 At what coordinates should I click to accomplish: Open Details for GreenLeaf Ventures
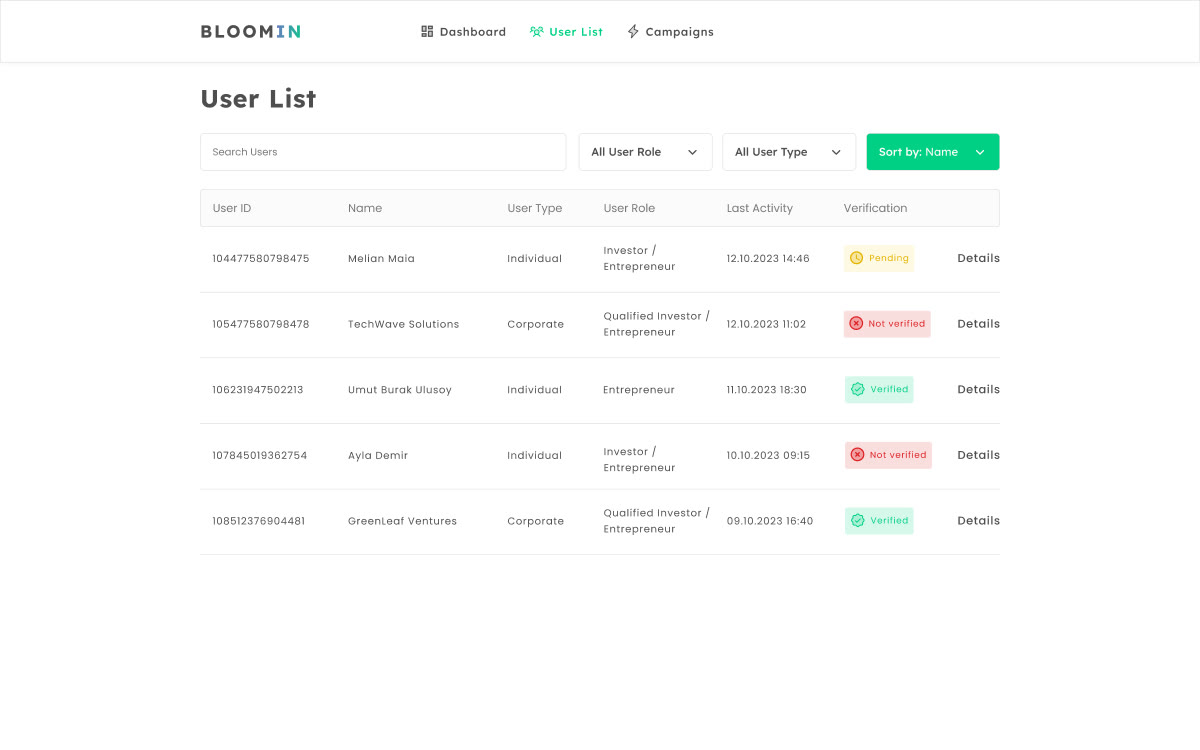pyautogui.click(x=978, y=521)
